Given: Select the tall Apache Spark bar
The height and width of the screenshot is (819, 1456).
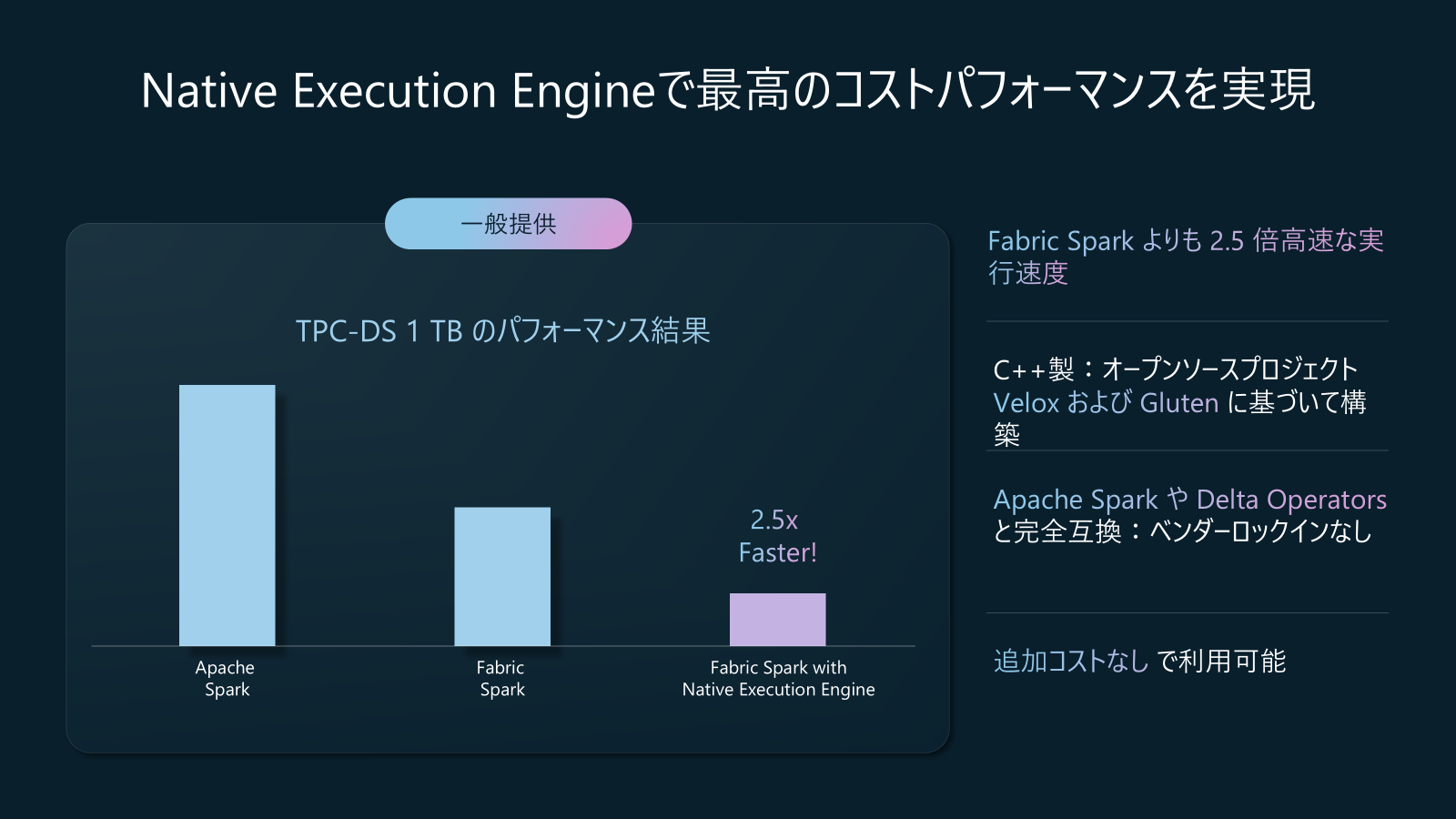Looking at the screenshot, I should coord(227,515).
